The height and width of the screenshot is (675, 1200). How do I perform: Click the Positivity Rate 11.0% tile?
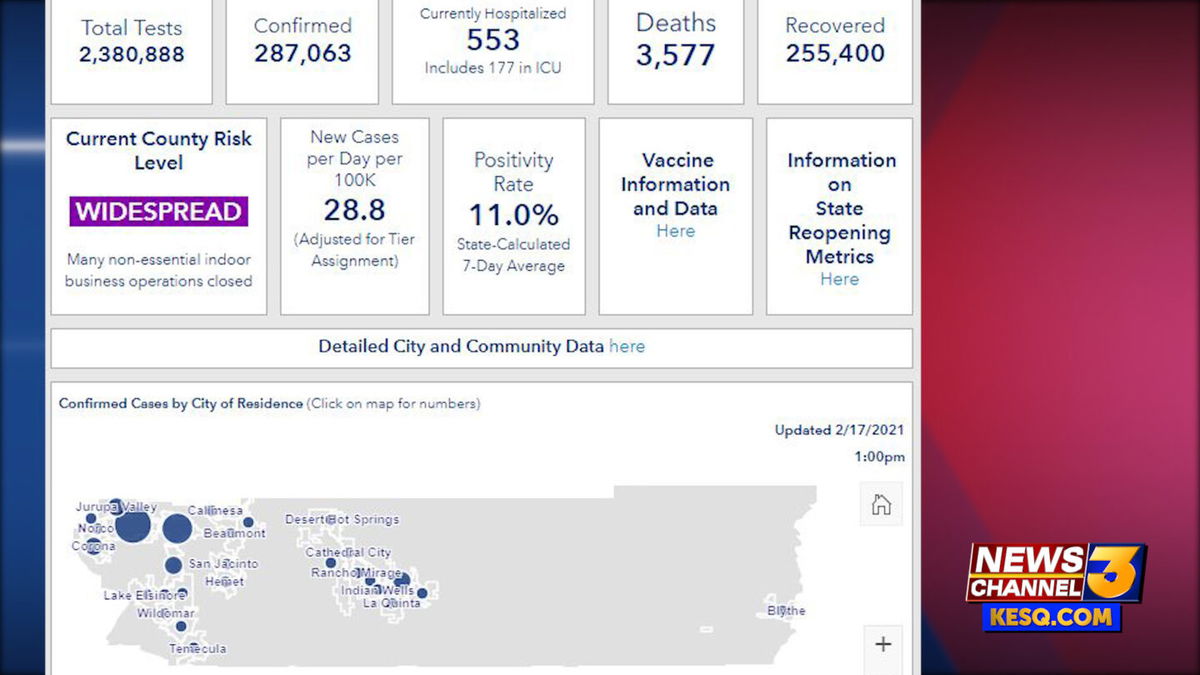[x=513, y=216]
